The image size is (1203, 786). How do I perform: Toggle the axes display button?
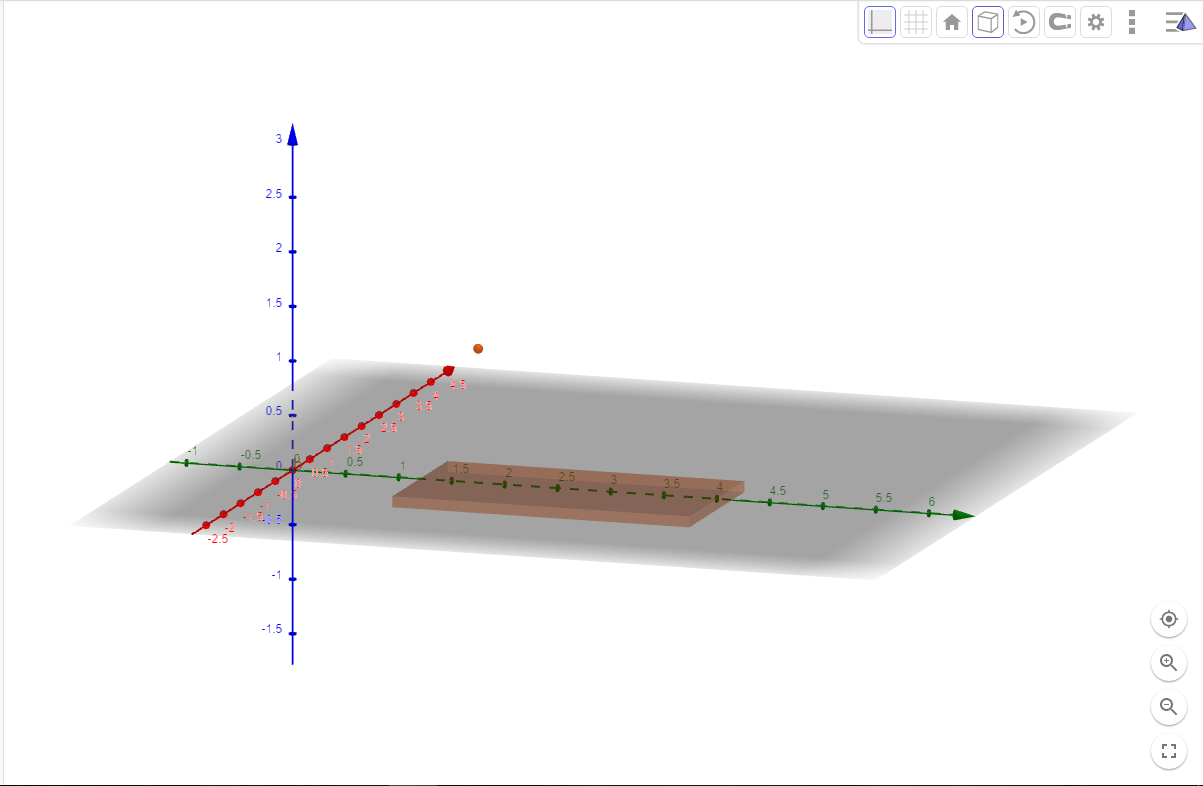pyautogui.click(x=880, y=22)
